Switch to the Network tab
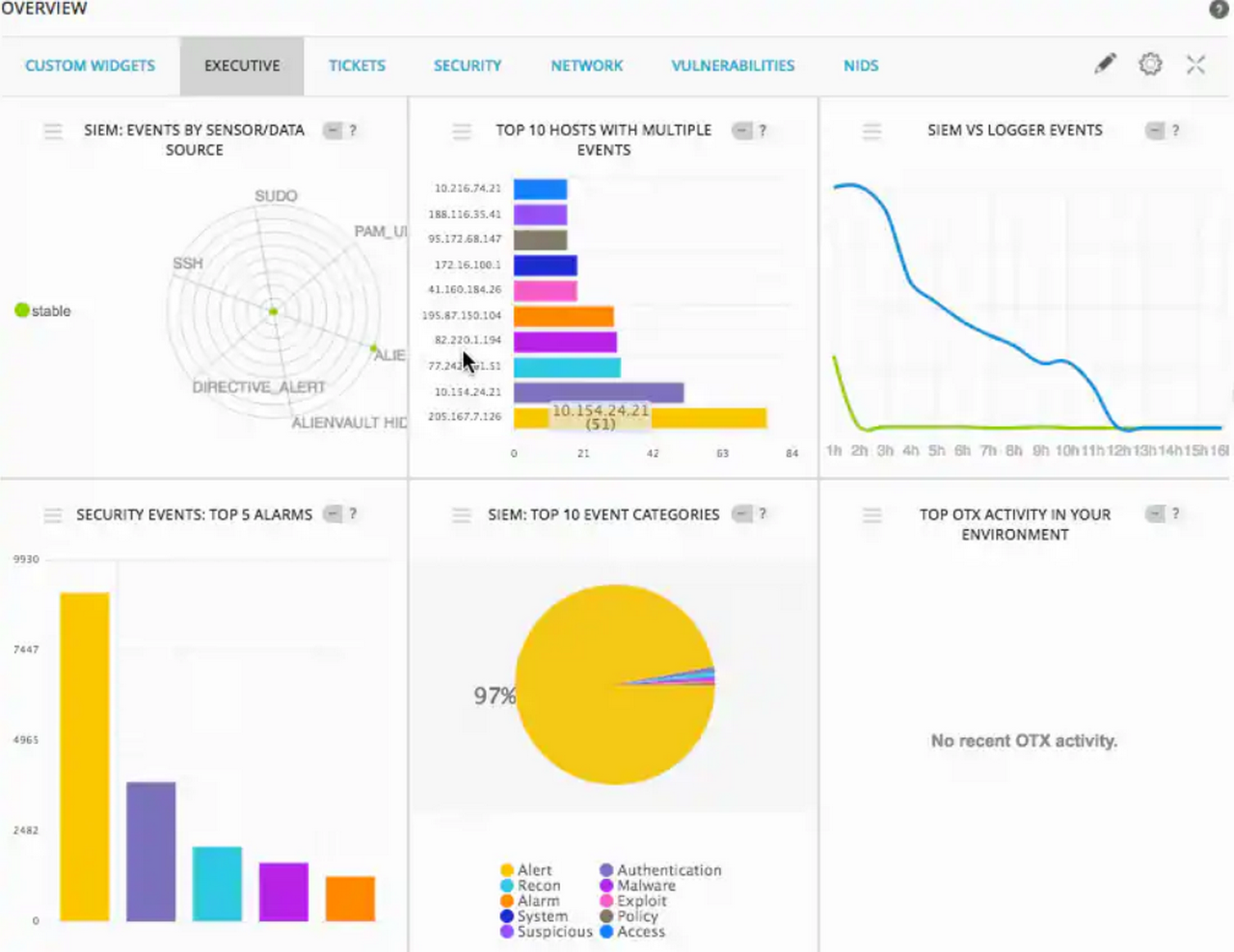 (586, 65)
